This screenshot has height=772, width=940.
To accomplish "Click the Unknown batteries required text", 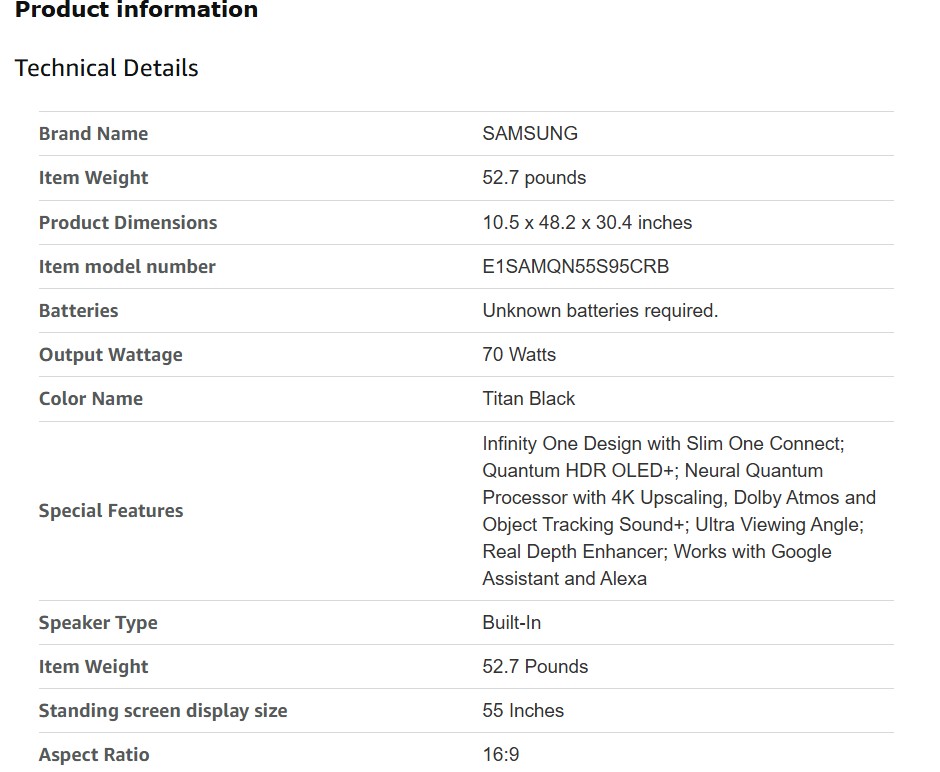I will pyautogui.click(x=600, y=311).
